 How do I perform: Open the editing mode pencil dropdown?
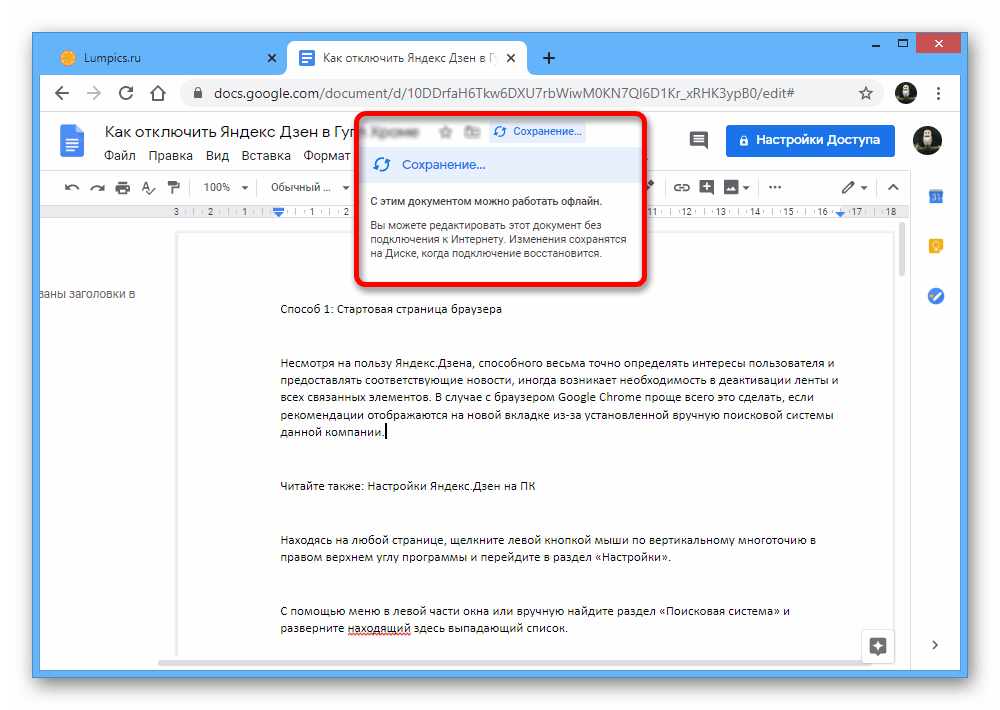pos(854,188)
